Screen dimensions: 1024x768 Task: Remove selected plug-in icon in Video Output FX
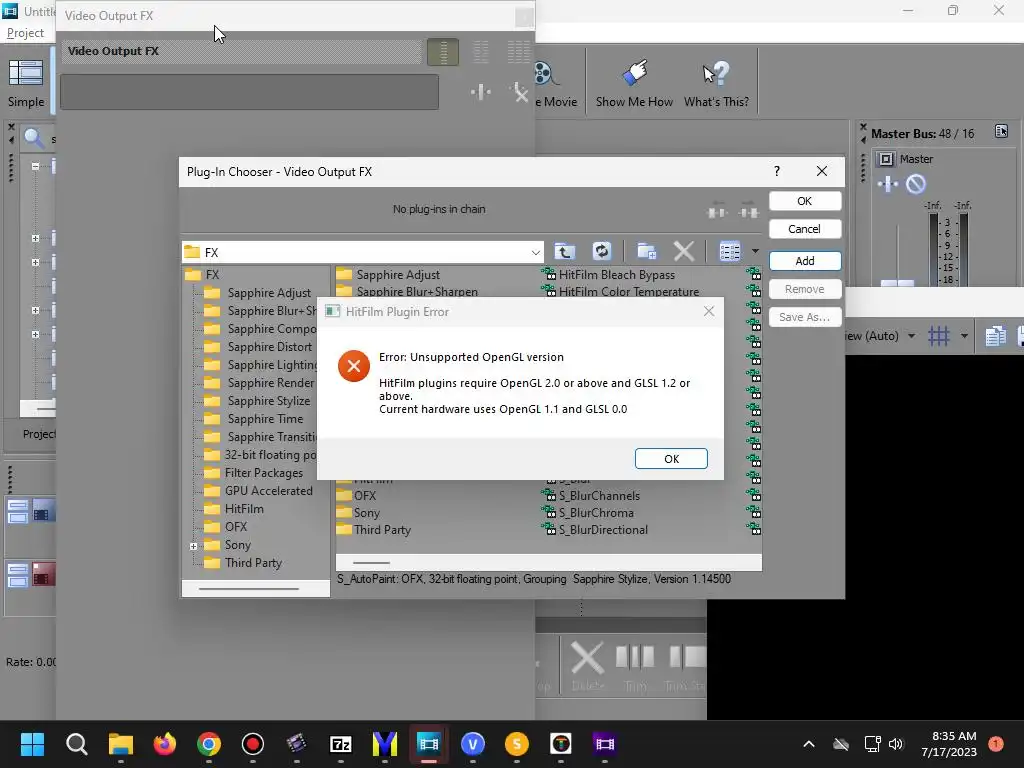coord(519,92)
